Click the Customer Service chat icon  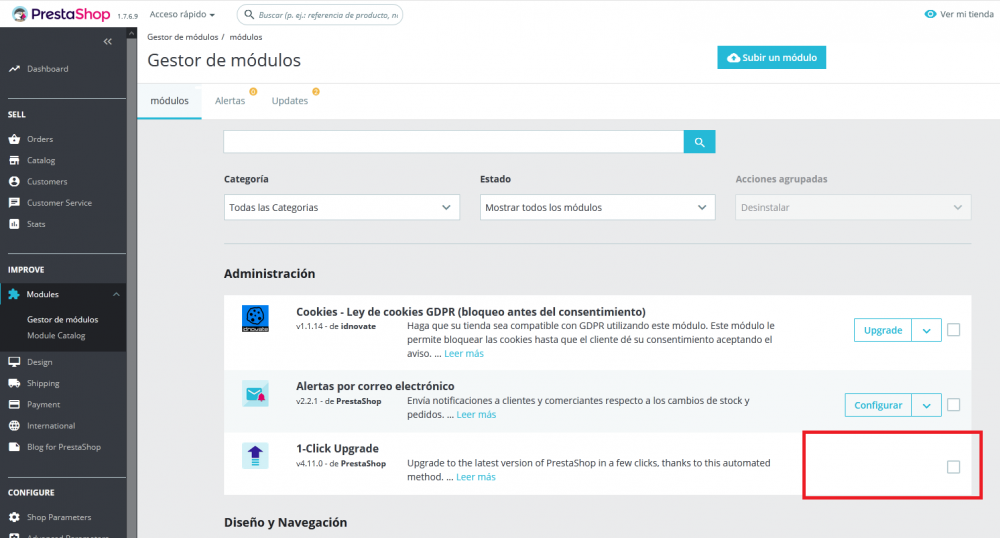pos(14,203)
